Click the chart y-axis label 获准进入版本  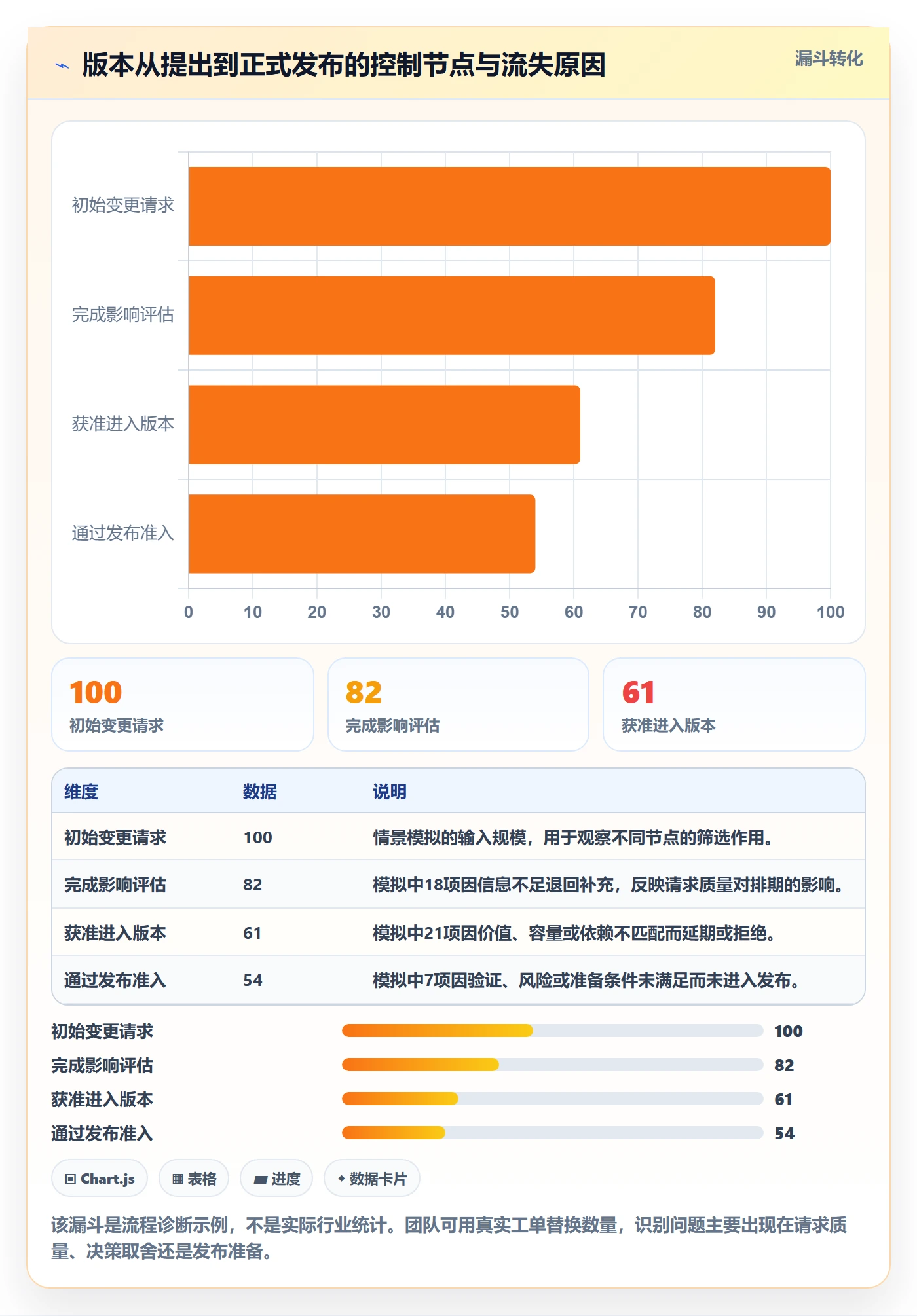coord(123,424)
